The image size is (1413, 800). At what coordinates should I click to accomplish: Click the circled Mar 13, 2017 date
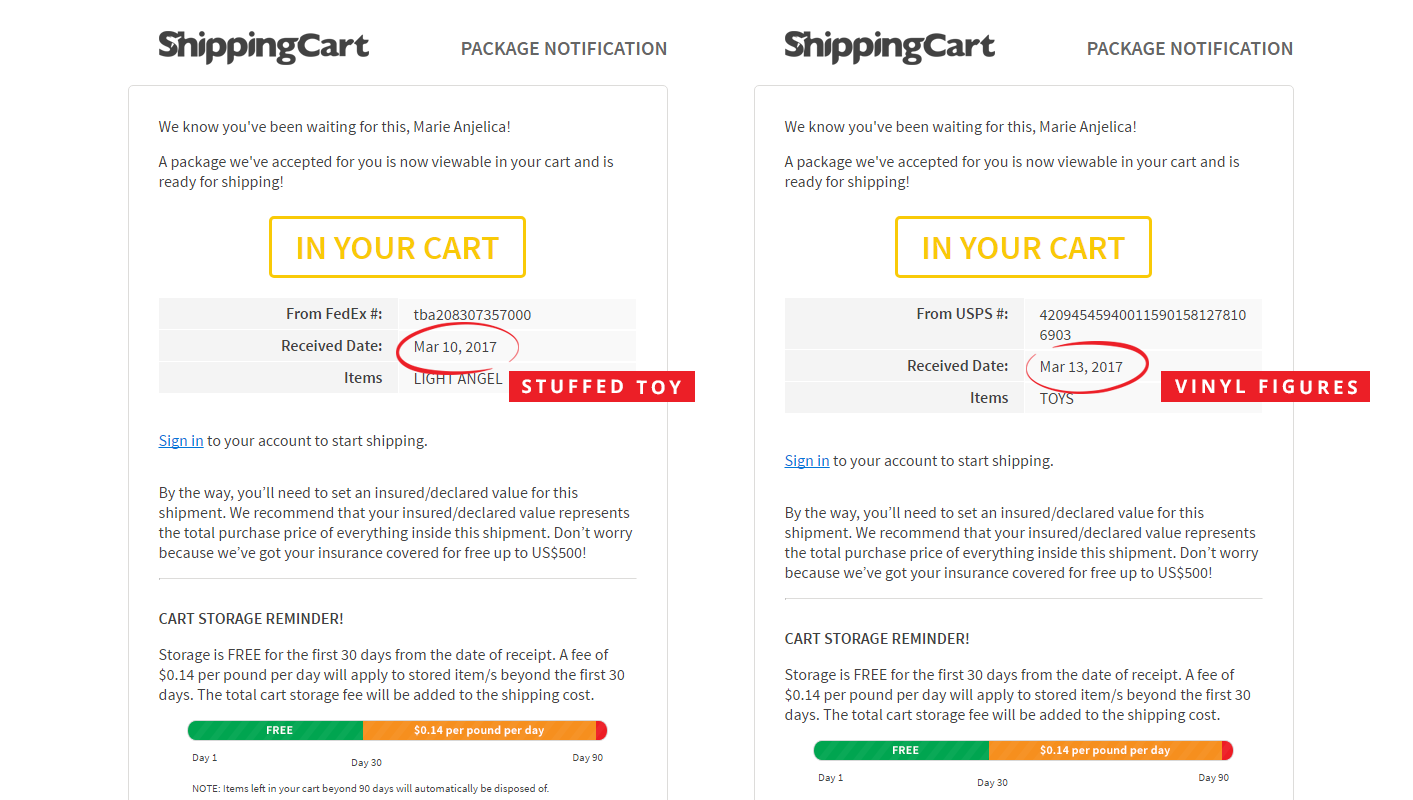click(x=1081, y=366)
